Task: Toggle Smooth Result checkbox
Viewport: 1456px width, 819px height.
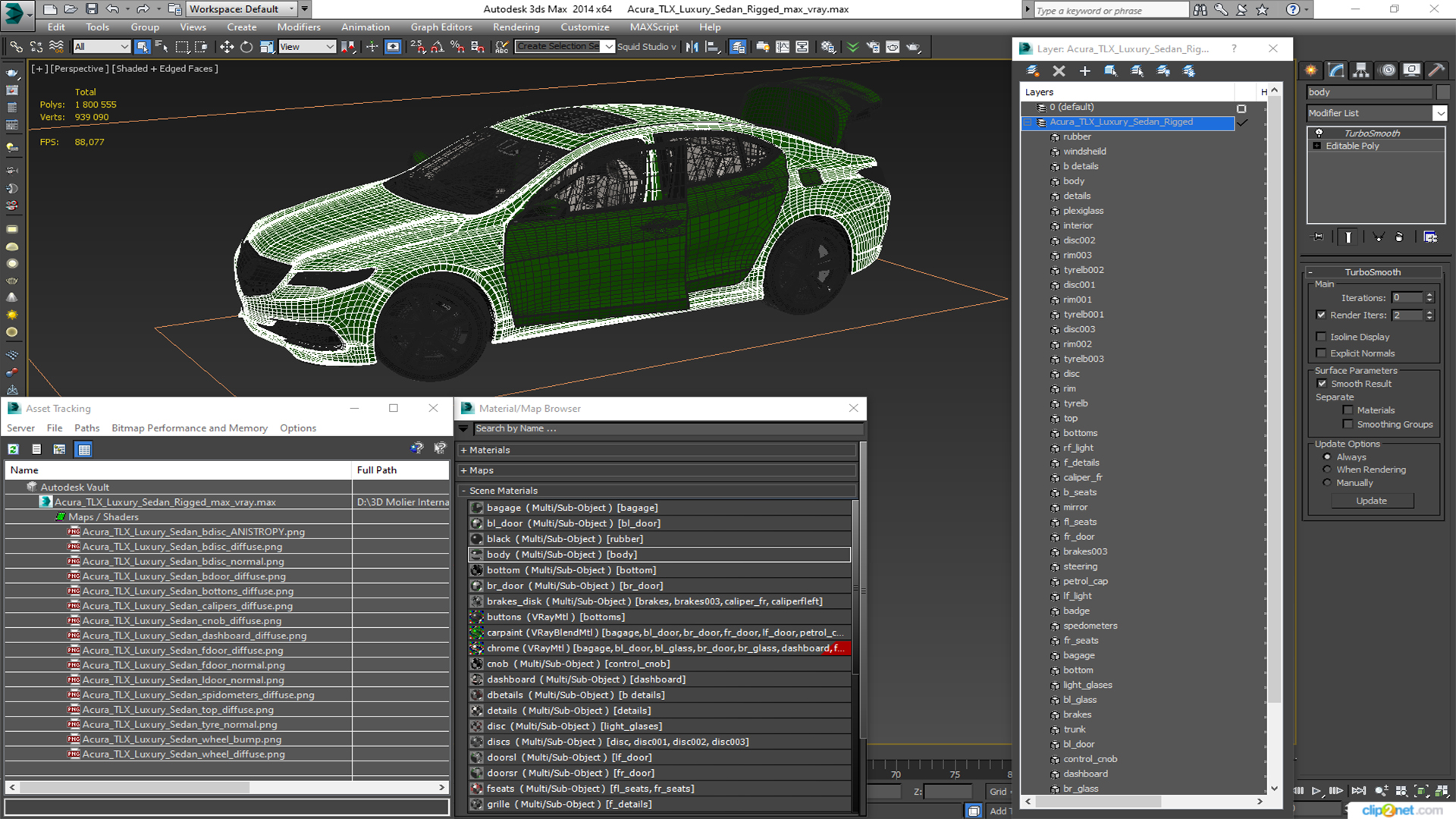Action: [x=1322, y=384]
